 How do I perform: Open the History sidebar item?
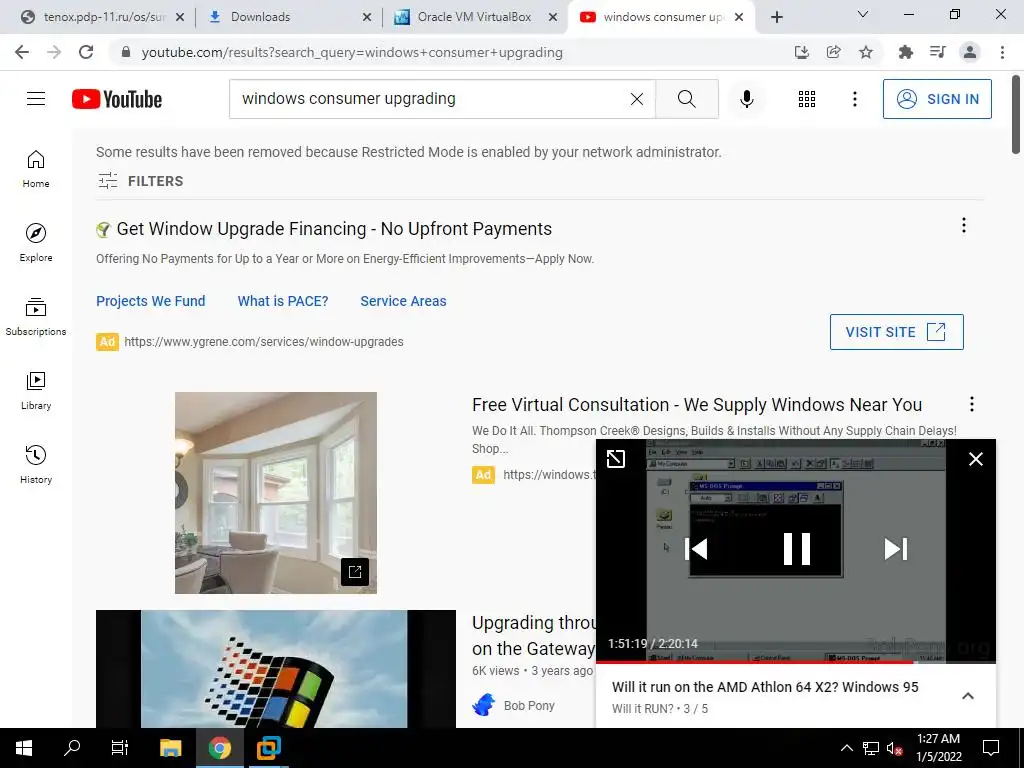[x=36, y=464]
